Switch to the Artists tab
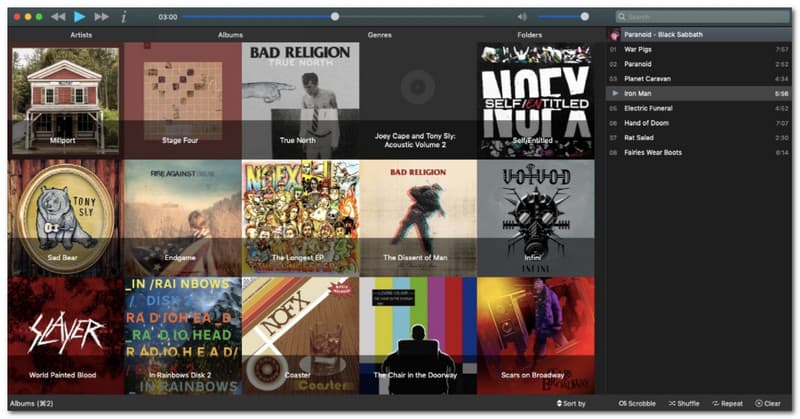This screenshot has width=800, height=419. (x=81, y=35)
